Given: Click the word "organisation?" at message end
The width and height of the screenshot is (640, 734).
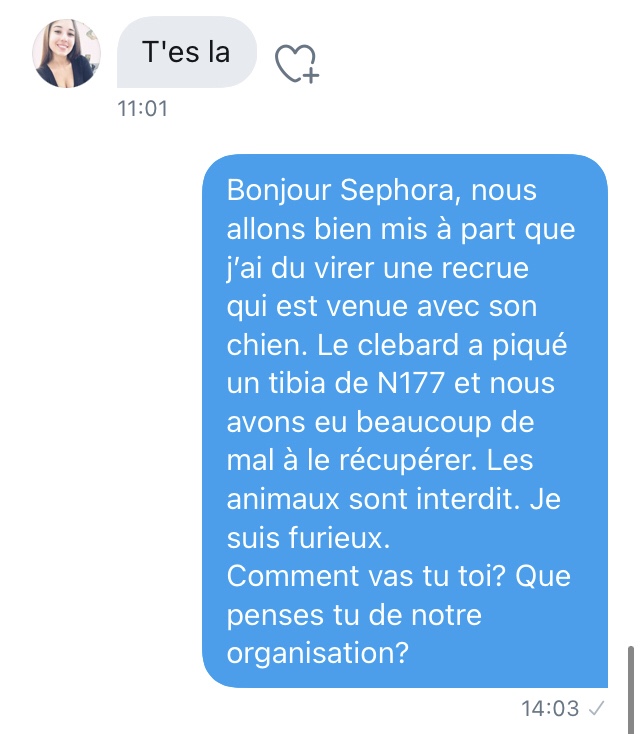Looking at the screenshot, I should pyautogui.click(x=318, y=653).
